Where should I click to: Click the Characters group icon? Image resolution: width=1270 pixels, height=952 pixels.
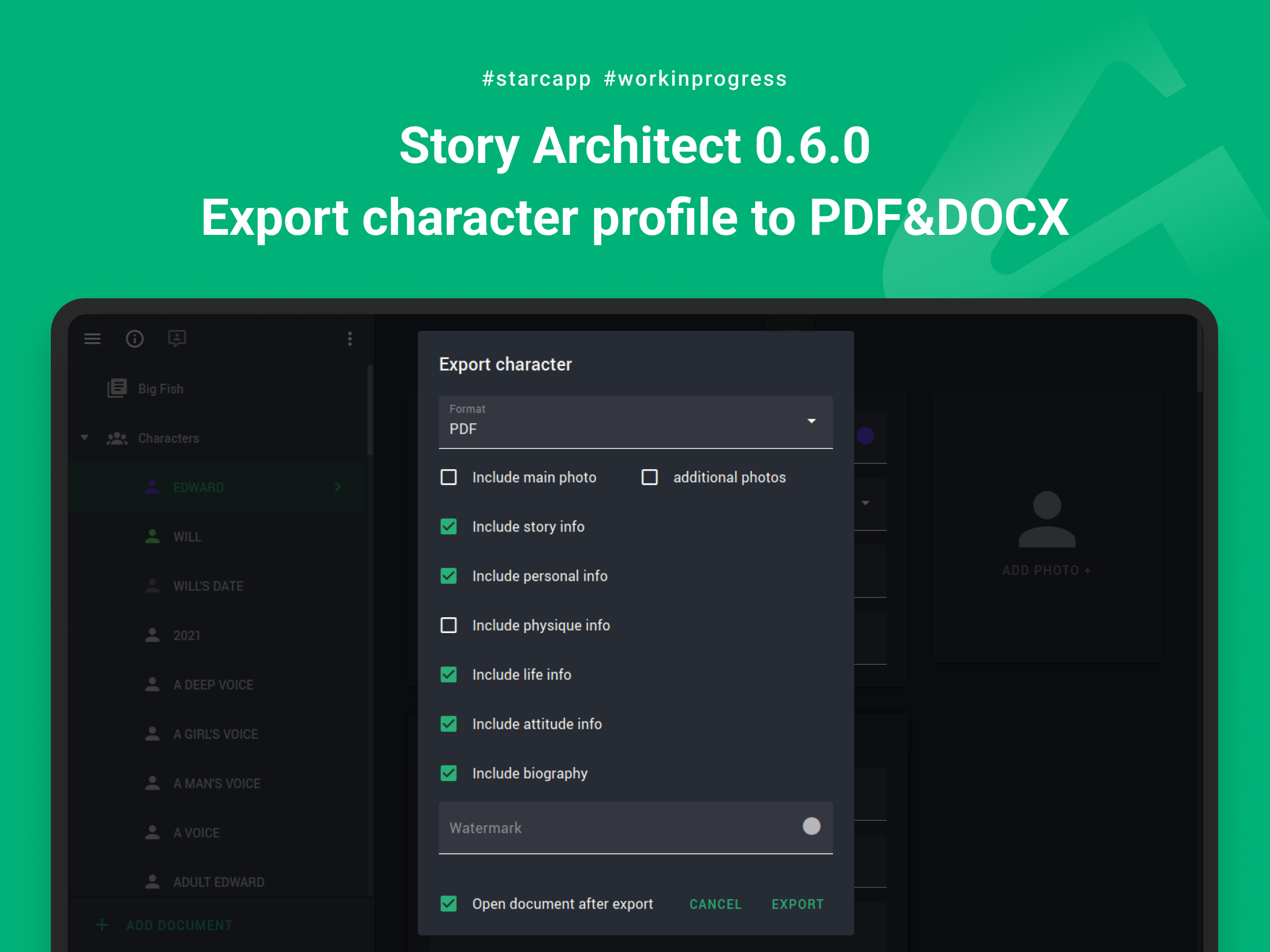coord(117,438)
